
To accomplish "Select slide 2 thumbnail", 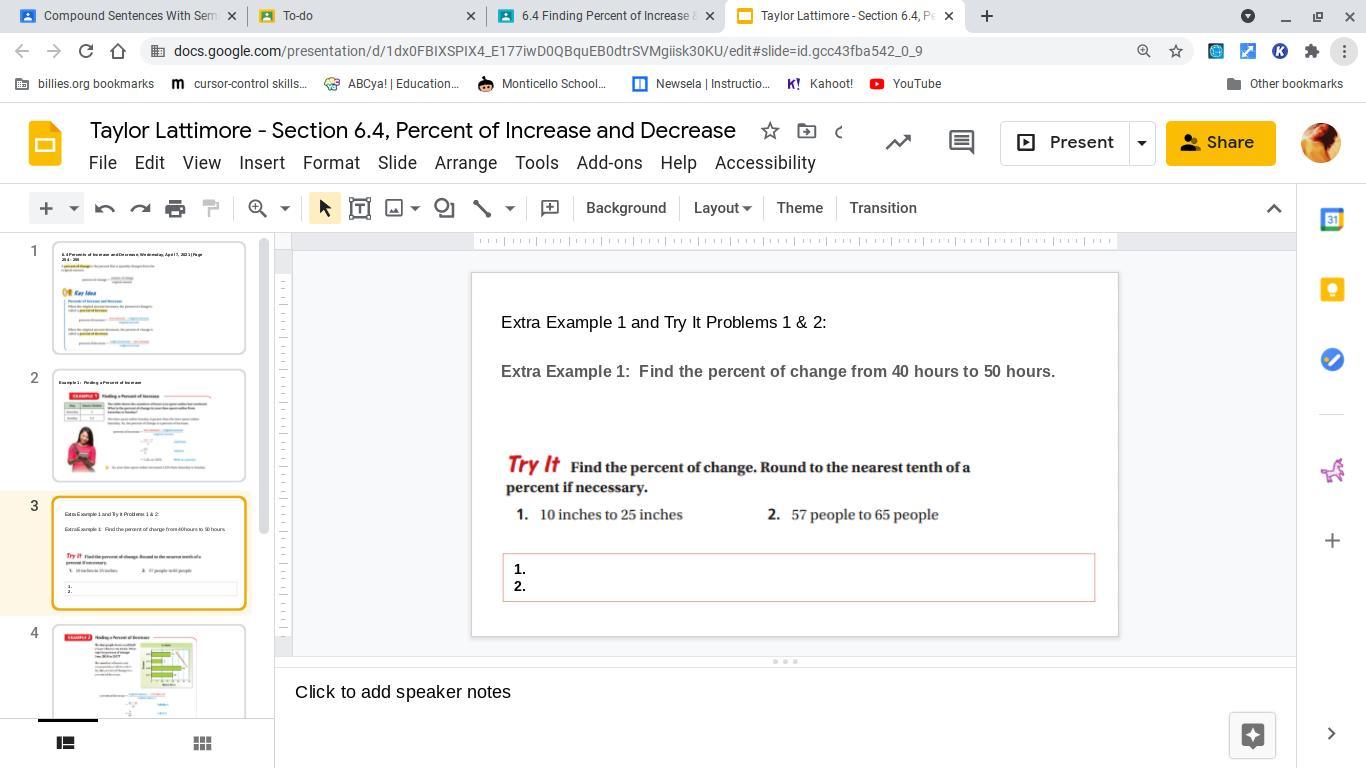I will coord(149,426).
